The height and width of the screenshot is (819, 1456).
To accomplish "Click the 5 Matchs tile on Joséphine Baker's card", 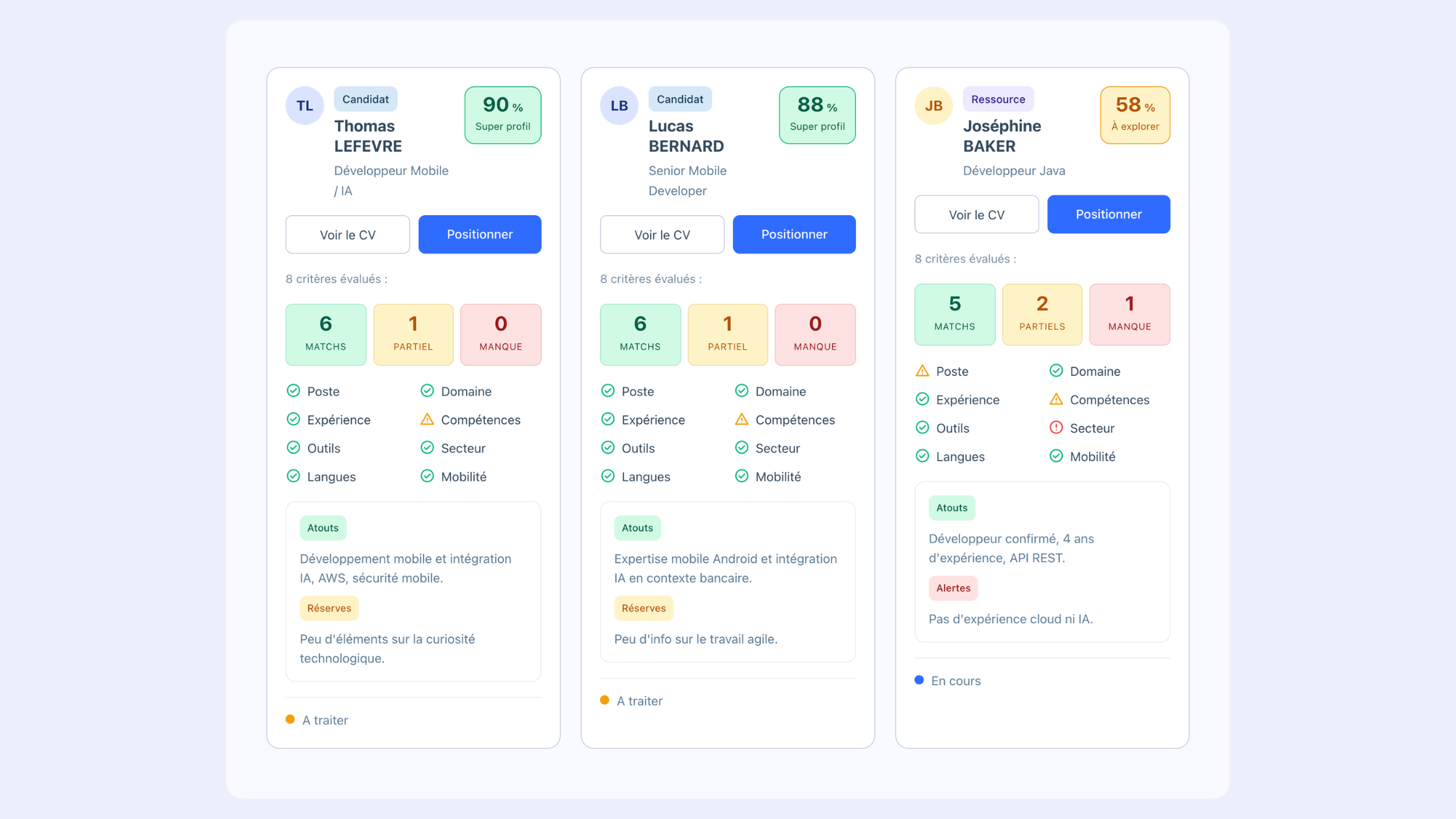I will (x=955, y=315).
